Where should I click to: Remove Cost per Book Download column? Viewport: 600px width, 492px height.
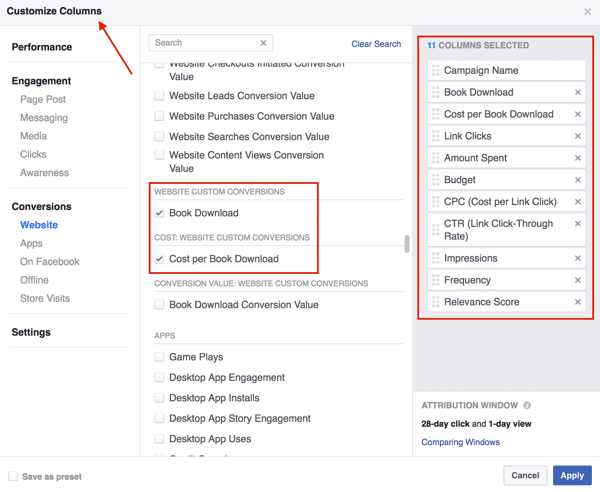[578, 114]
